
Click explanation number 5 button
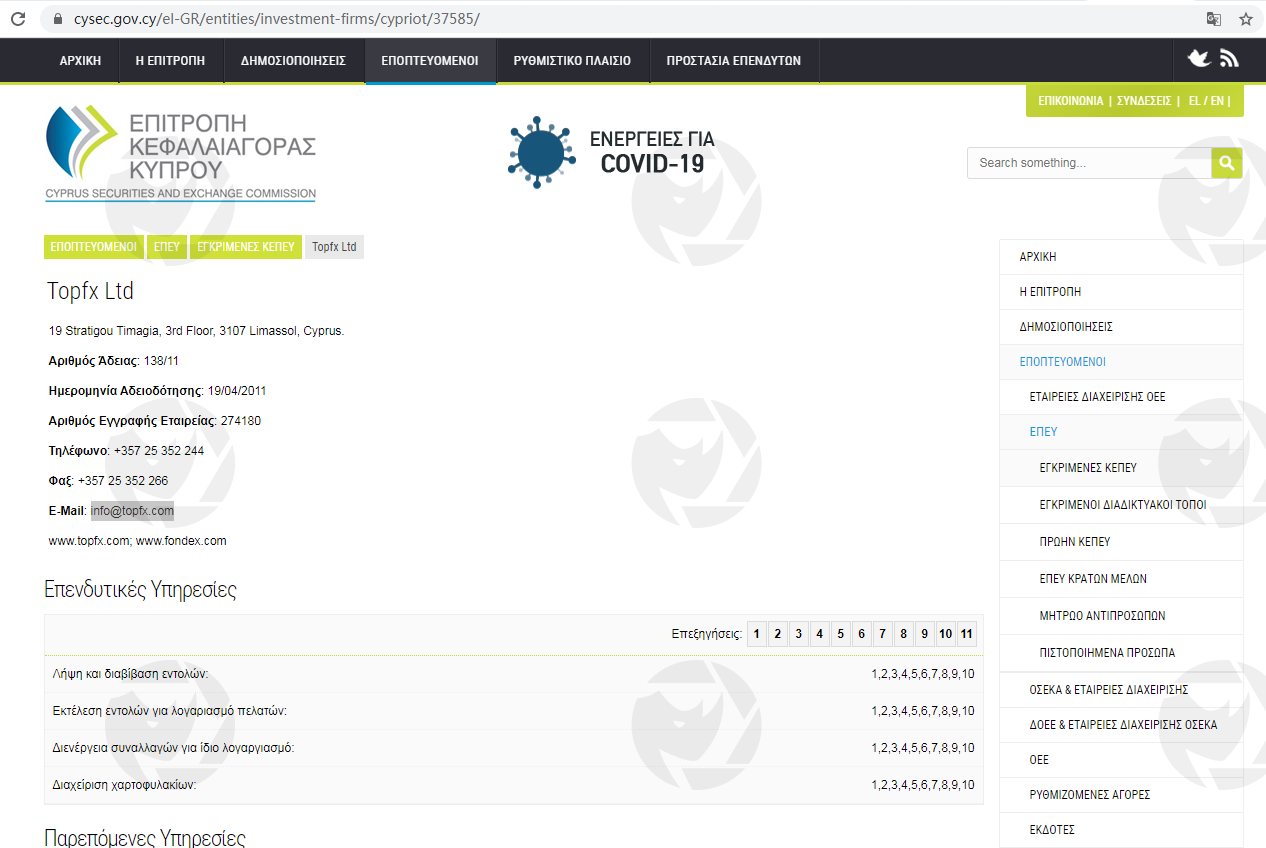[841, 634]
